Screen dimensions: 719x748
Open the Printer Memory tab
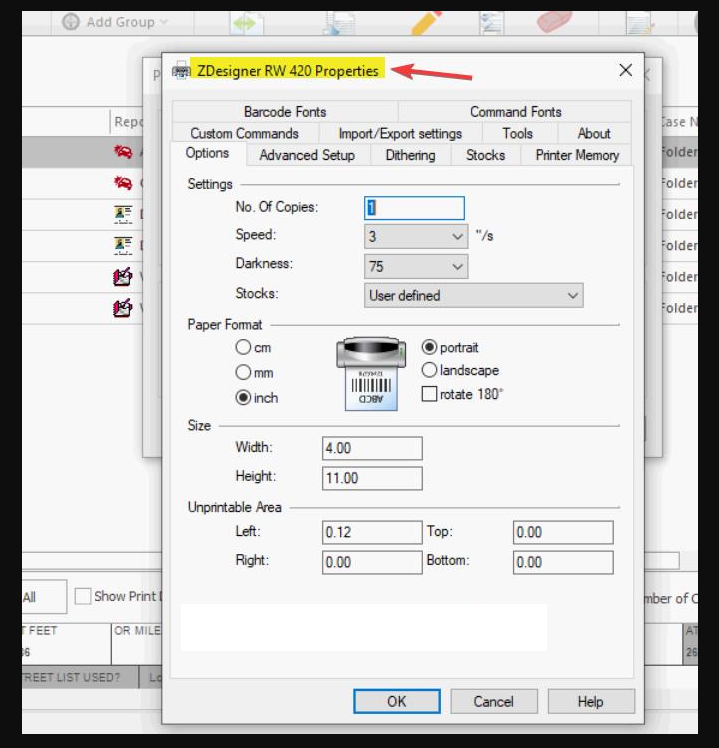(x=577, y=155)
